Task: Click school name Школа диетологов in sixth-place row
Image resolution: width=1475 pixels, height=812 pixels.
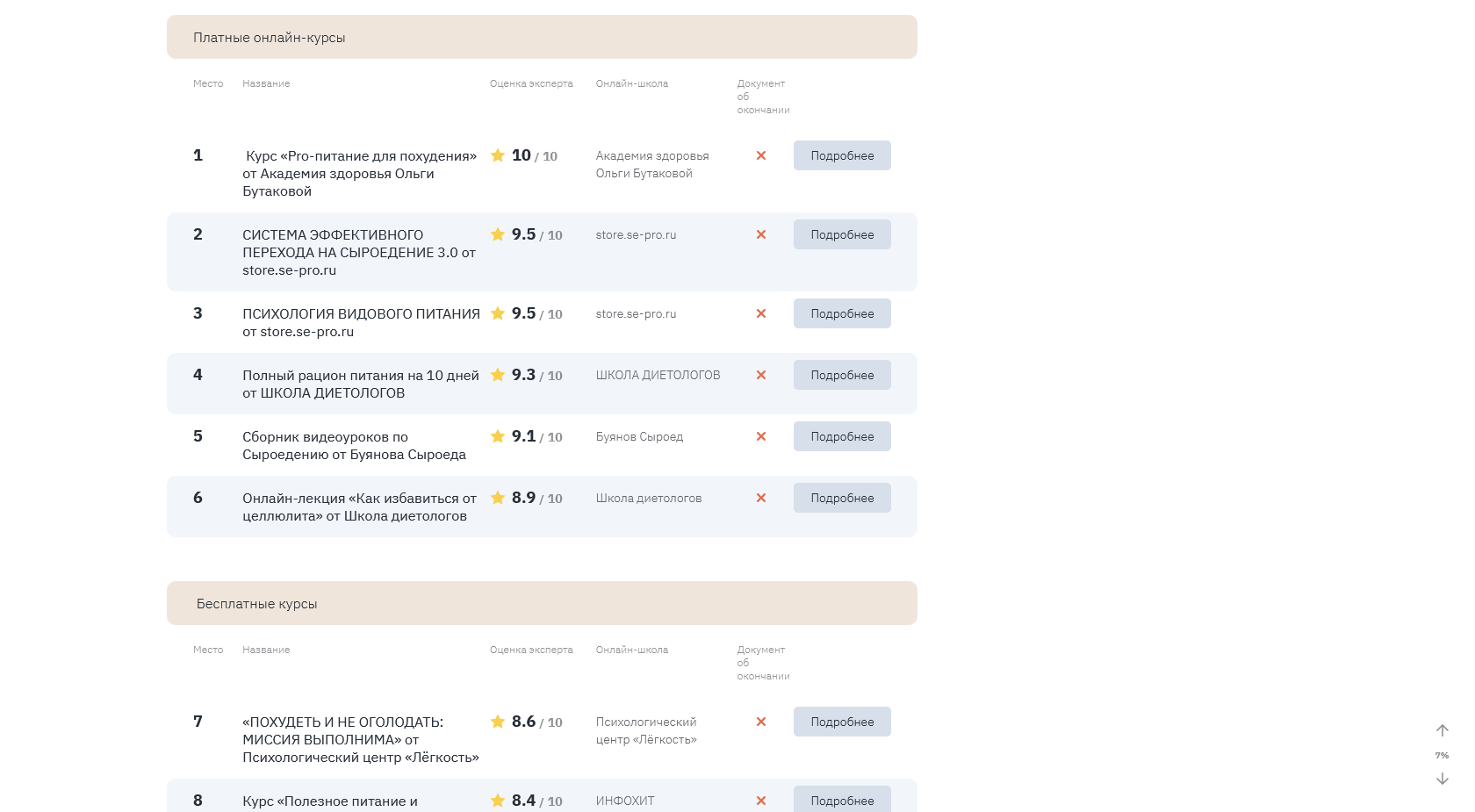Action: coord(649,498)
